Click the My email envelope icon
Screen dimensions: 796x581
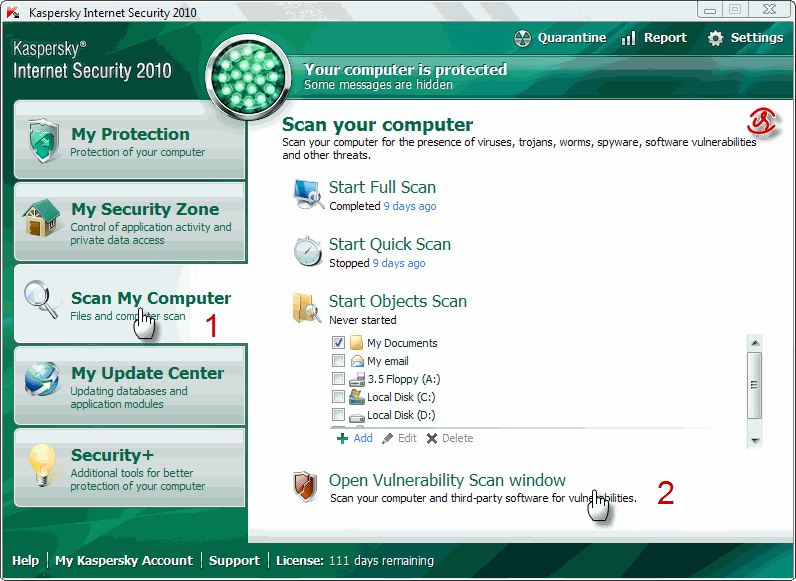tap(357, 361)
